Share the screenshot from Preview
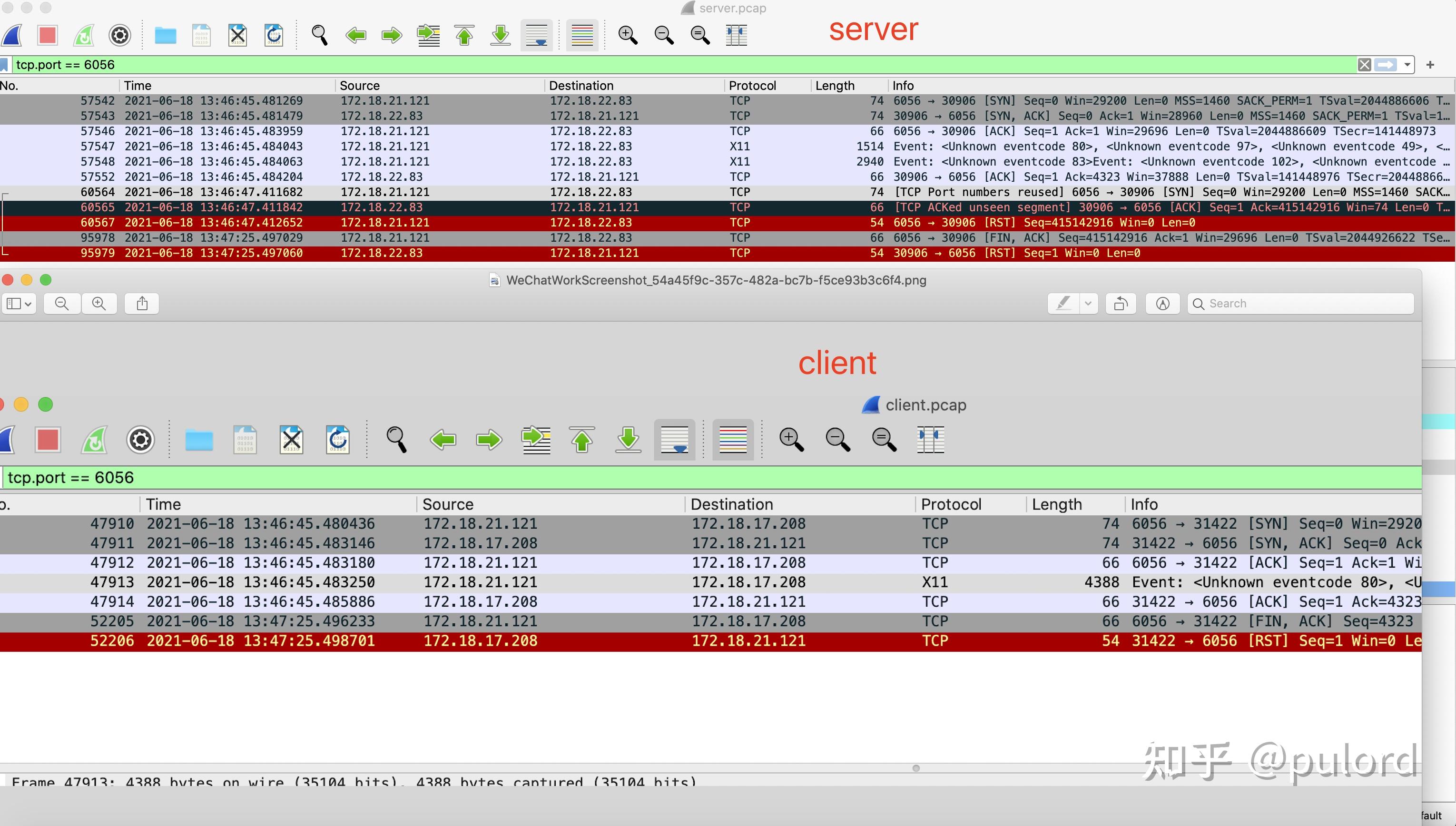 [142, 304]
